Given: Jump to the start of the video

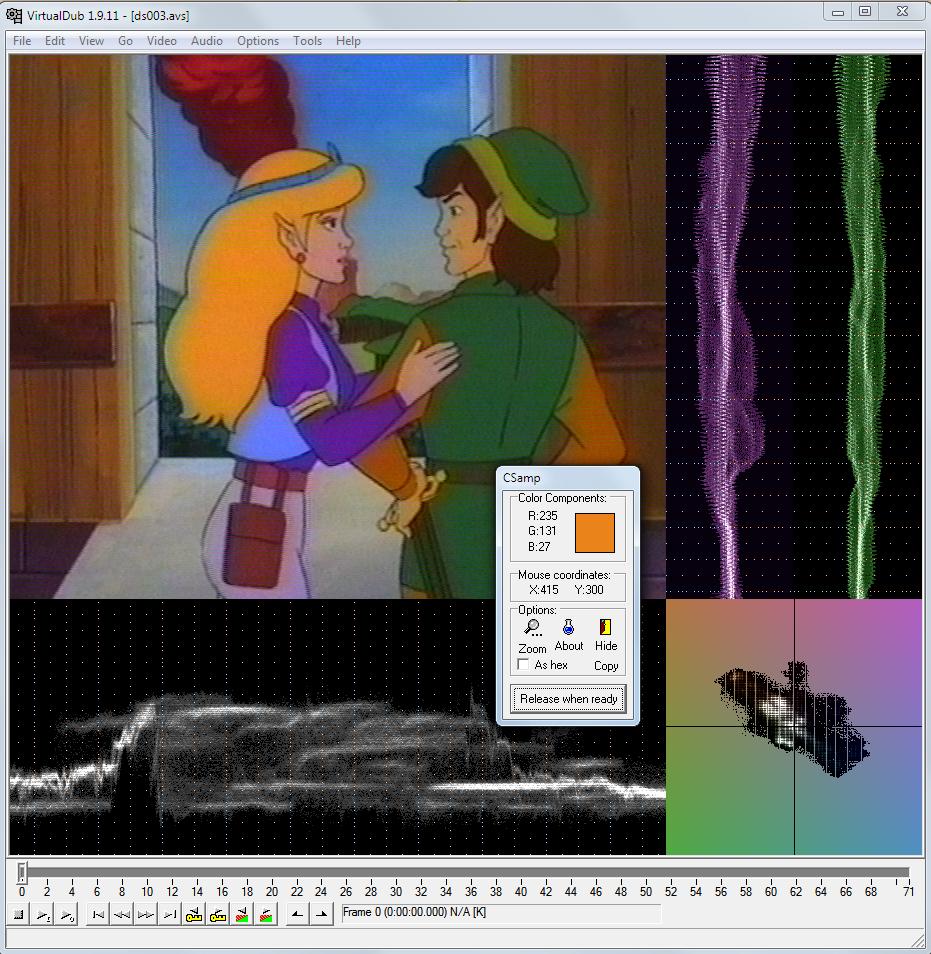Looking at the screenshot, I should pos(98,914).
